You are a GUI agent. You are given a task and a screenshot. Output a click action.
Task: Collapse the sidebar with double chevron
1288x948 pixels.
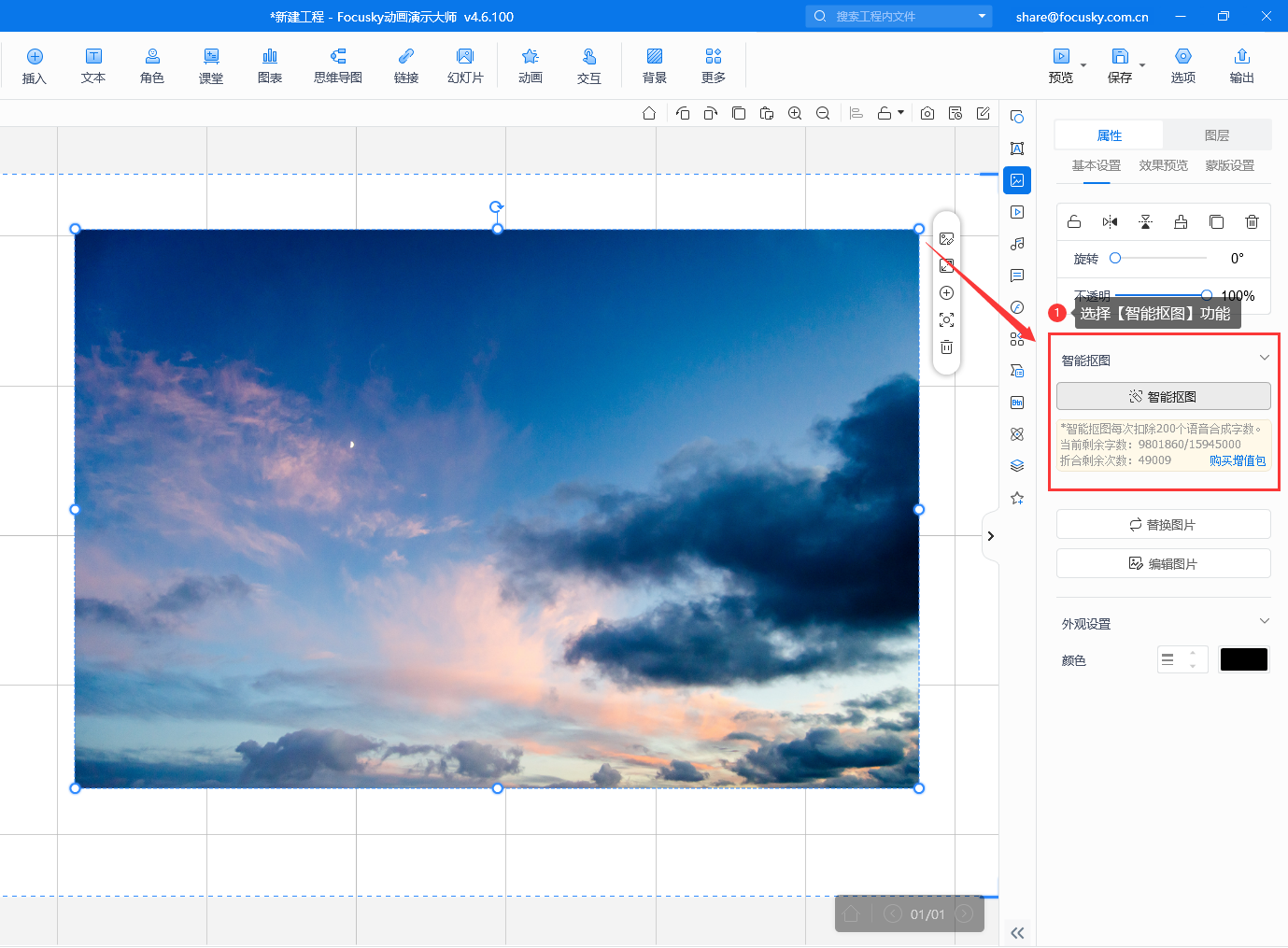point(1017,932)
